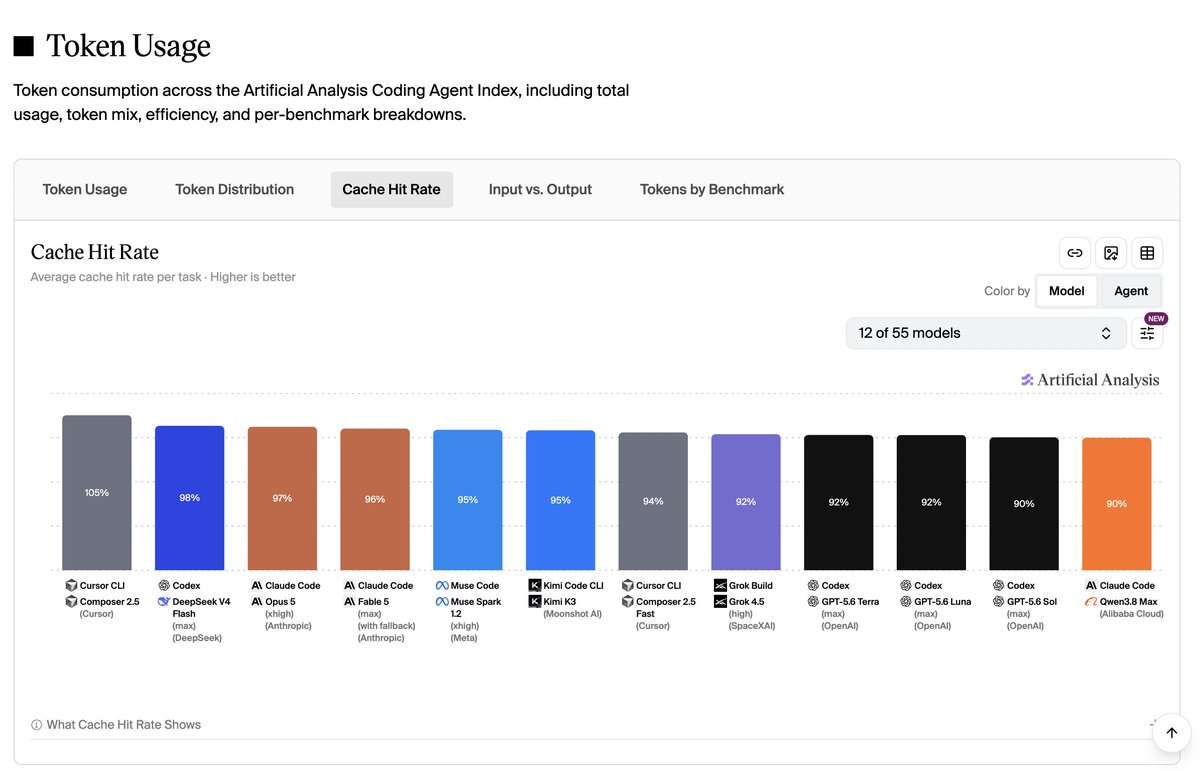Click the GPT-5.6 Terra model label

point(850,602)
